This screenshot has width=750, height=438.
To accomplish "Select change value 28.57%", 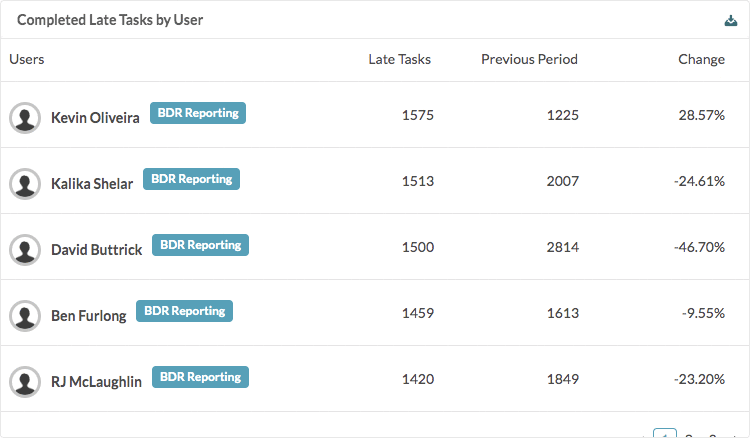I will 702,115.
